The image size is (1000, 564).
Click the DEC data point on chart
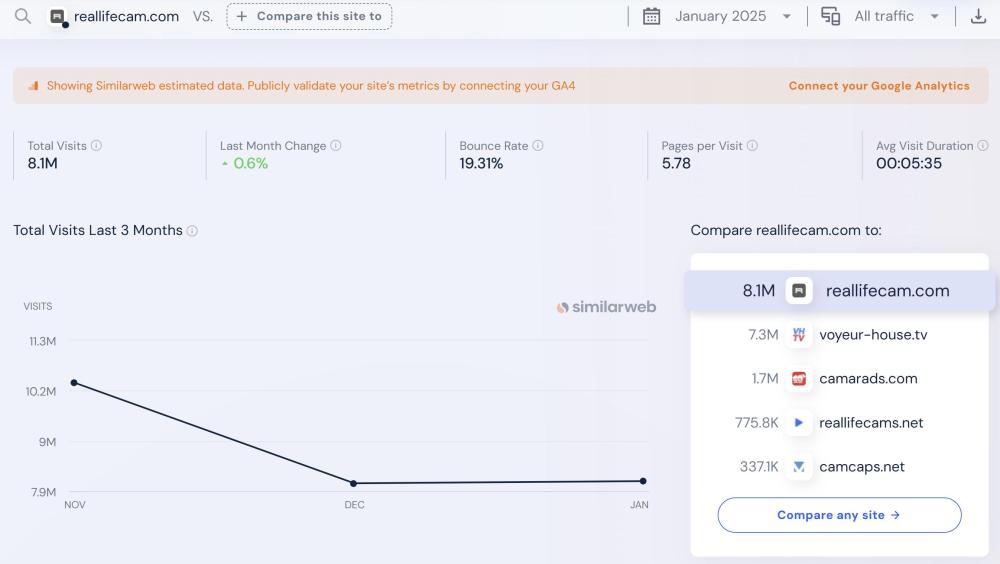click(x=354, y=483)
